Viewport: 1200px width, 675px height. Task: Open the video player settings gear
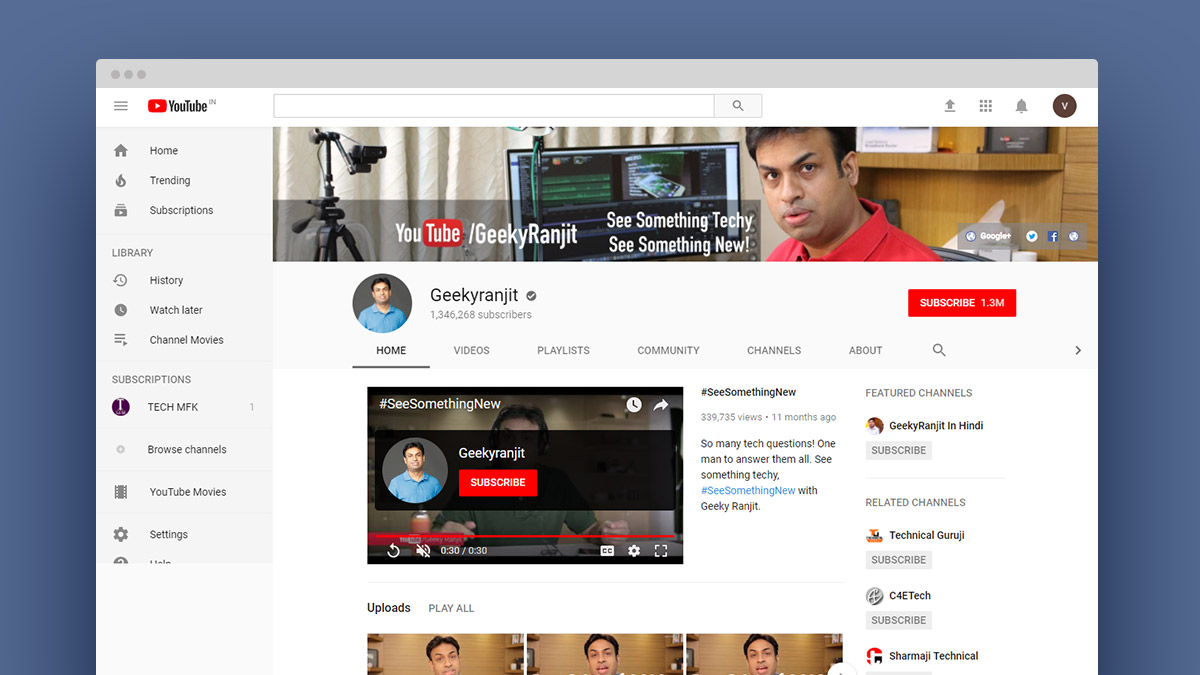click(634, 550)
